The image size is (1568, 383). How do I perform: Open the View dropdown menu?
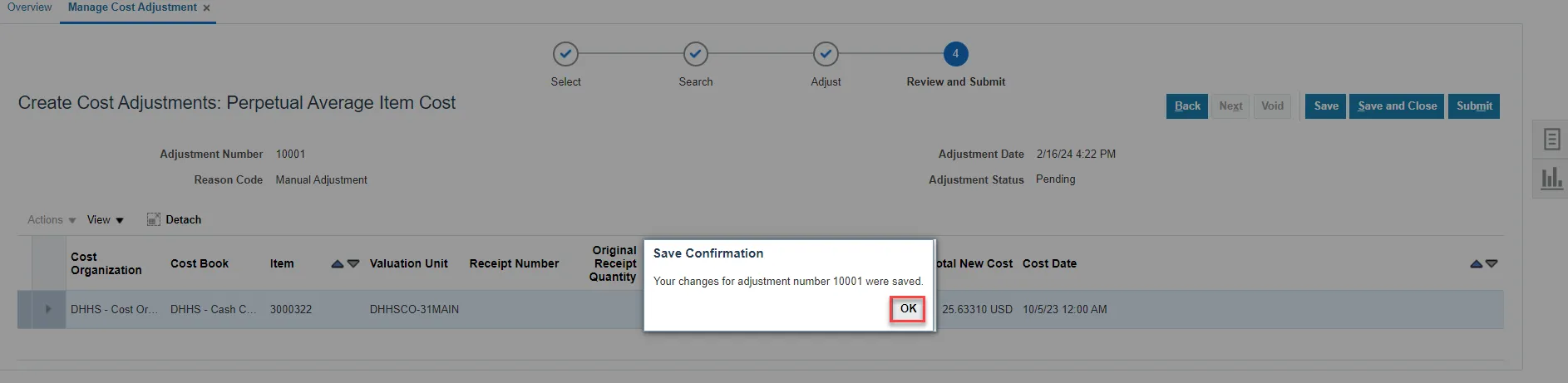click(x=106, y=220)
